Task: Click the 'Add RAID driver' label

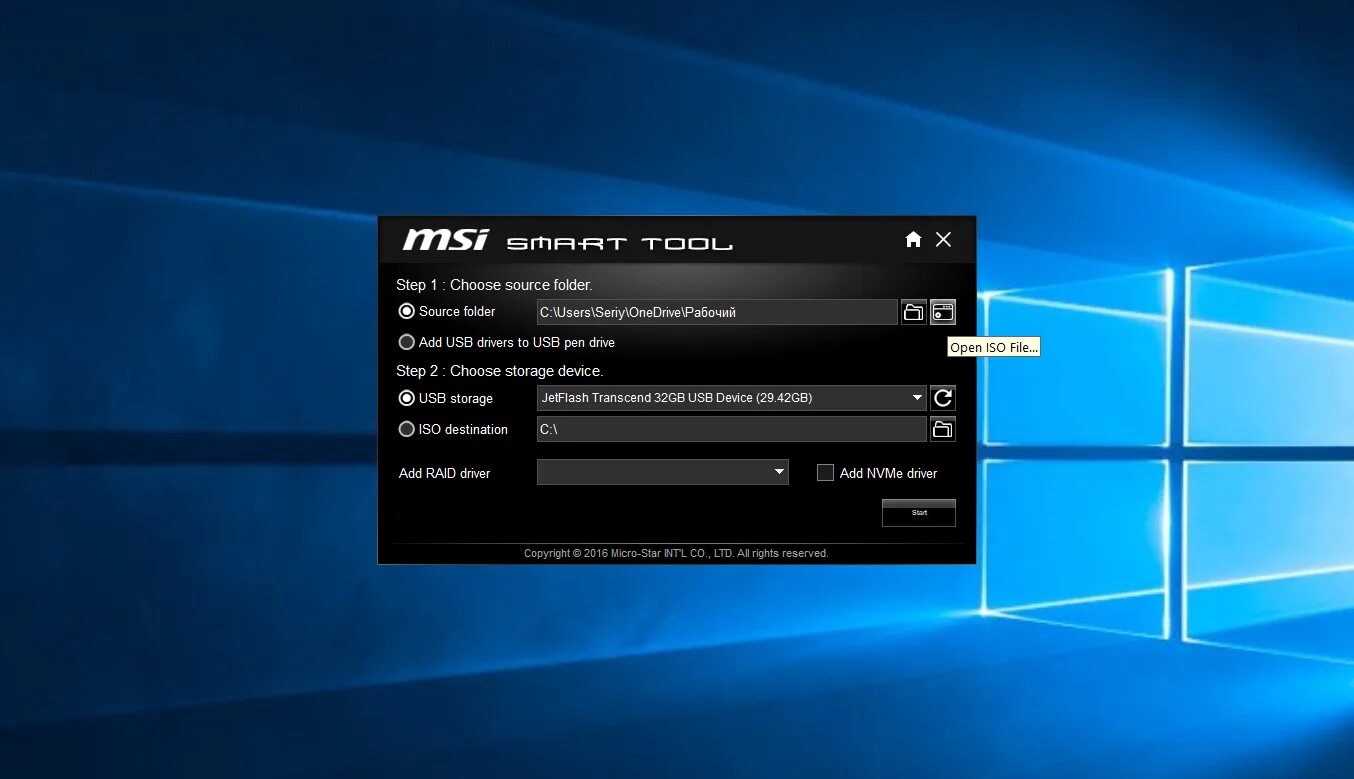Action: coord(444,473)
